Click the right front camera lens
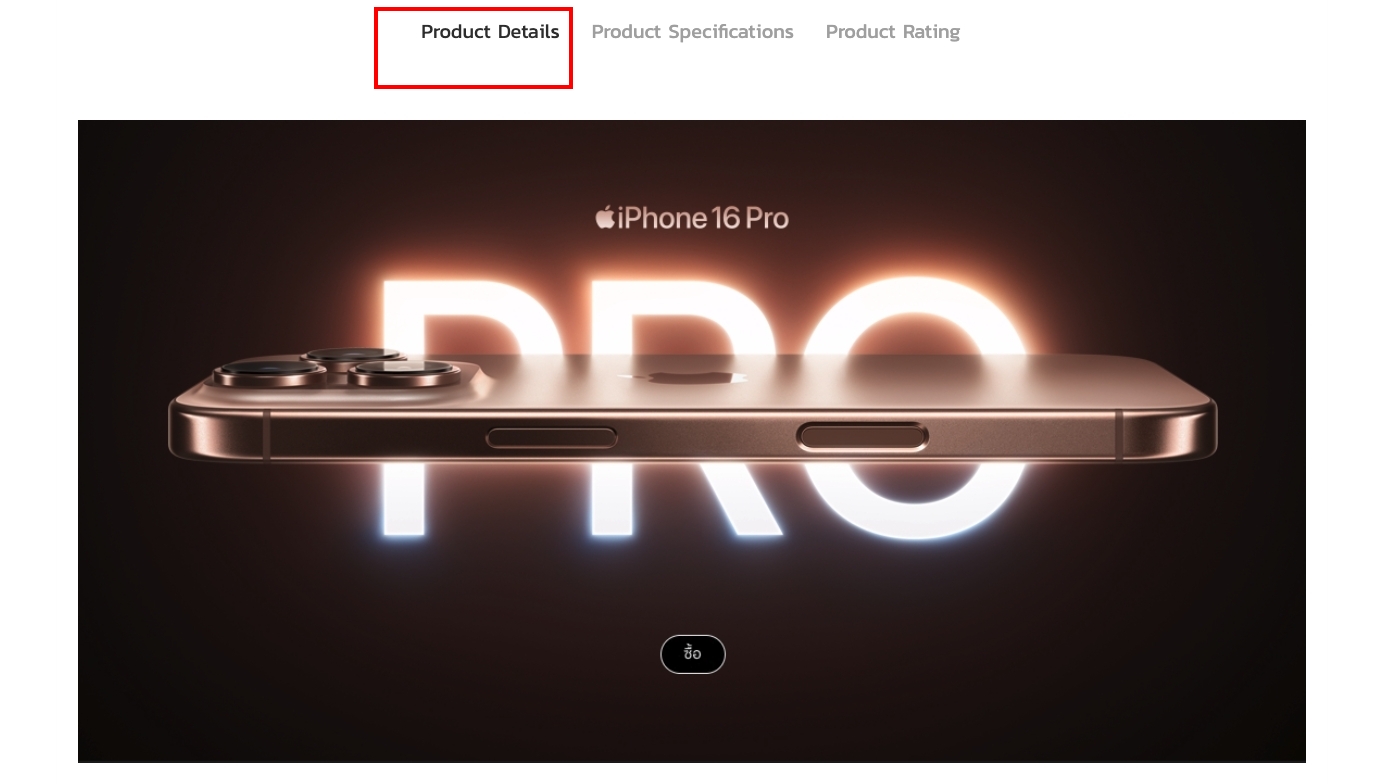Viewport: 1395px width, 784px height. (405, 375)
